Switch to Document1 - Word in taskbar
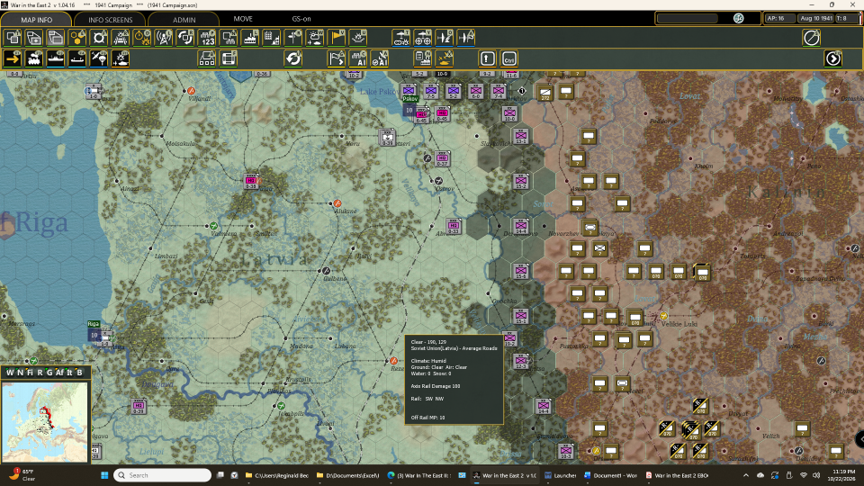864x486 pixels. point(610,475)
